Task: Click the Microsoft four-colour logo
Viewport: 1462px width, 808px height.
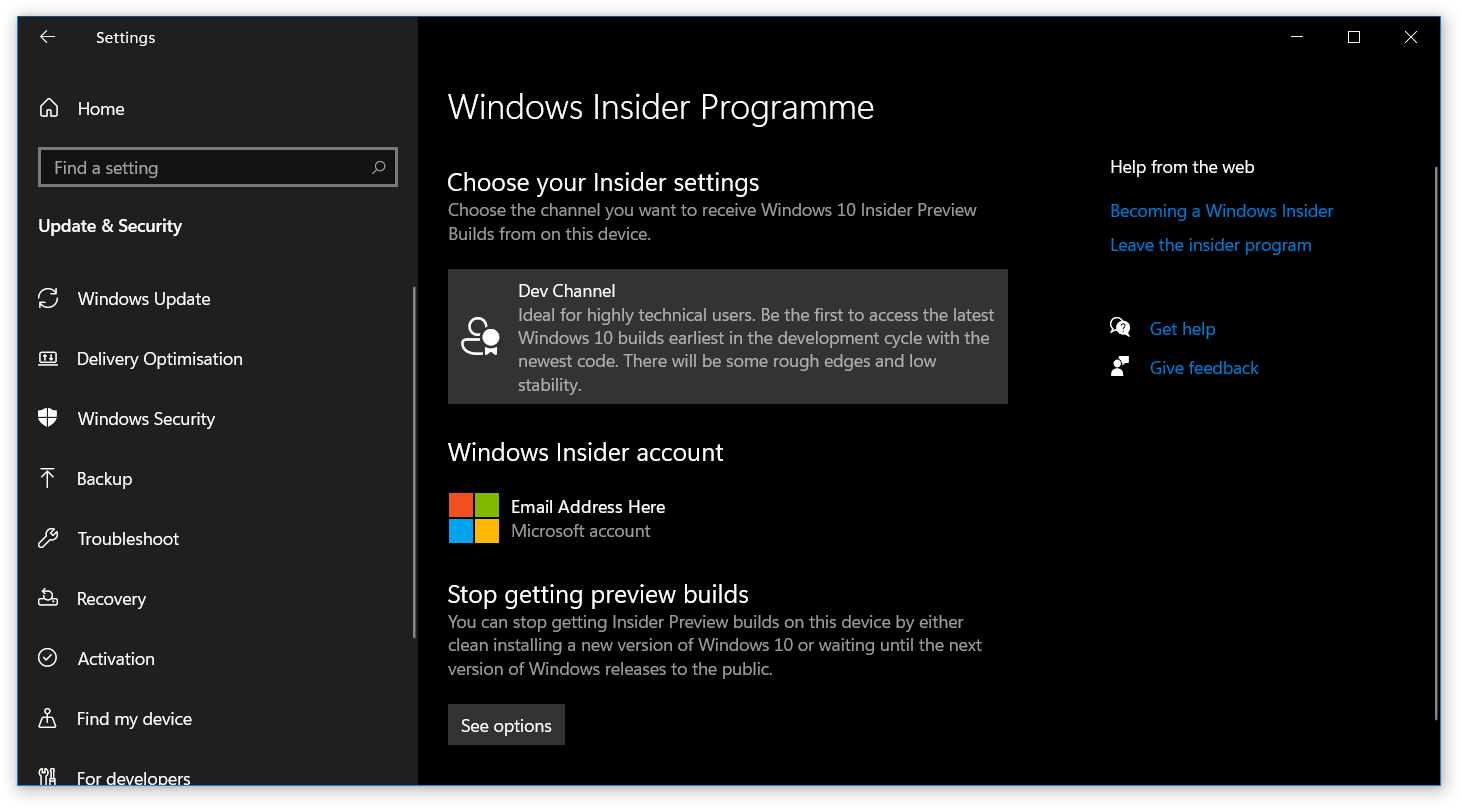Action: pyautogui.click(x=474, y=518)
